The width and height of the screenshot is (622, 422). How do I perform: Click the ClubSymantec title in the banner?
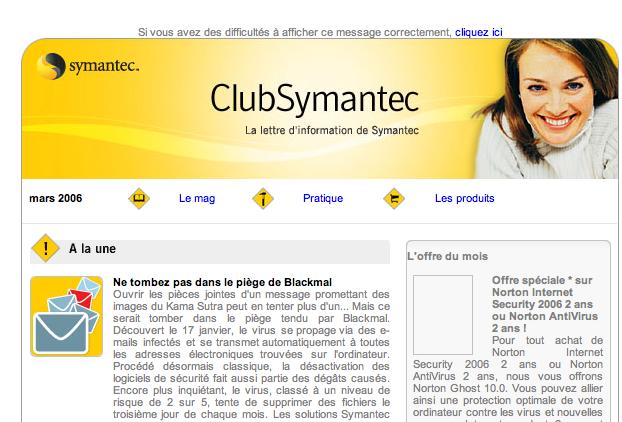(315, 98)
